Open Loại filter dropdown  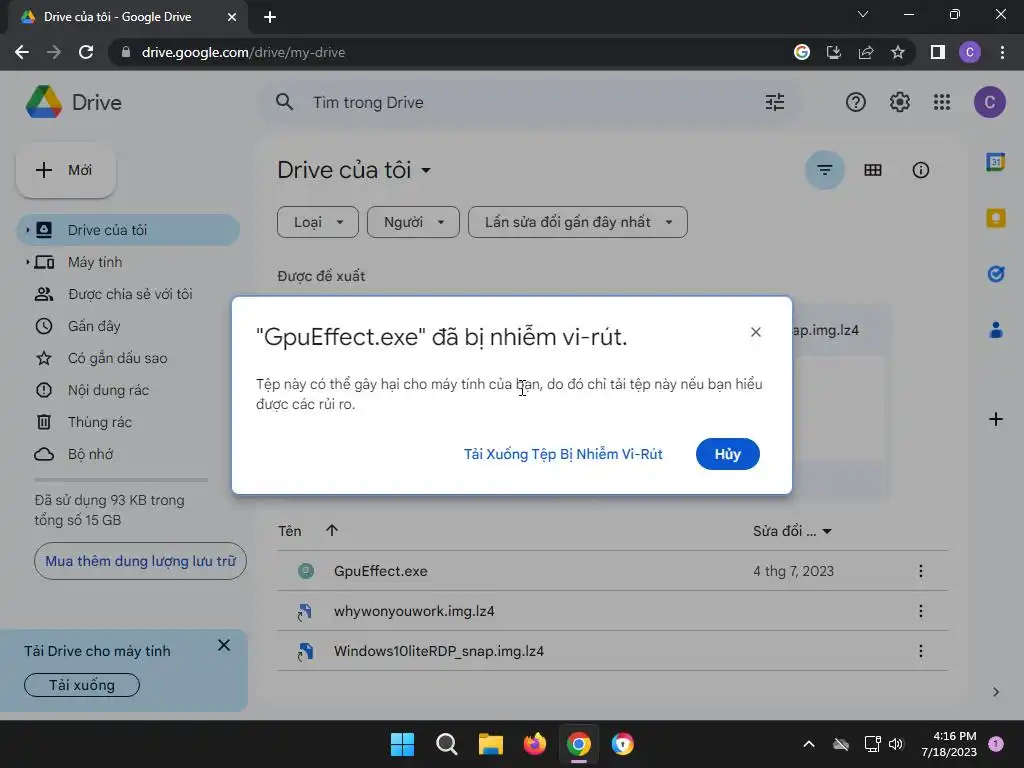[x=317, y=222]
